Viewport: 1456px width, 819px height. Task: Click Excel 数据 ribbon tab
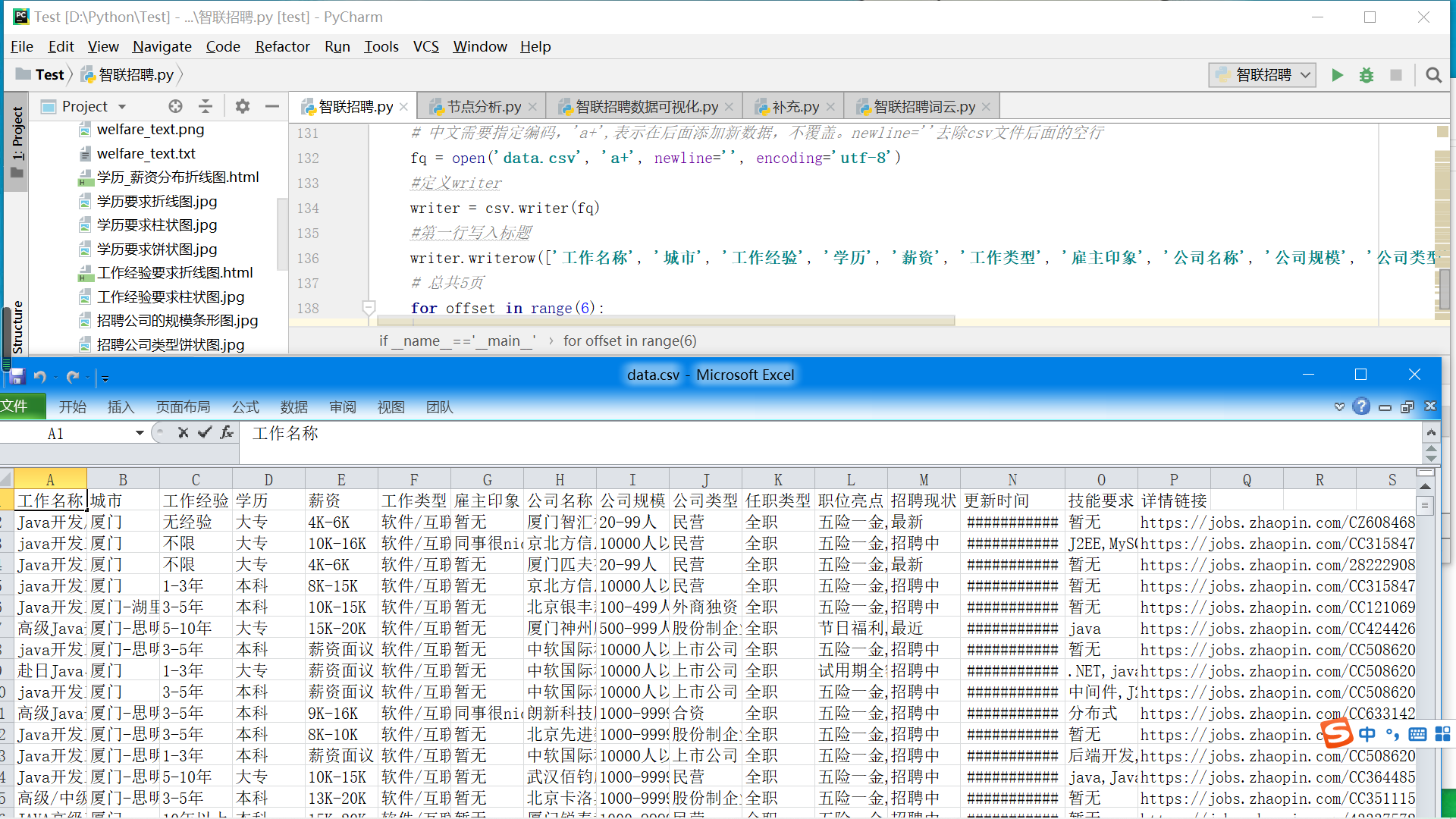click(293, 407)
